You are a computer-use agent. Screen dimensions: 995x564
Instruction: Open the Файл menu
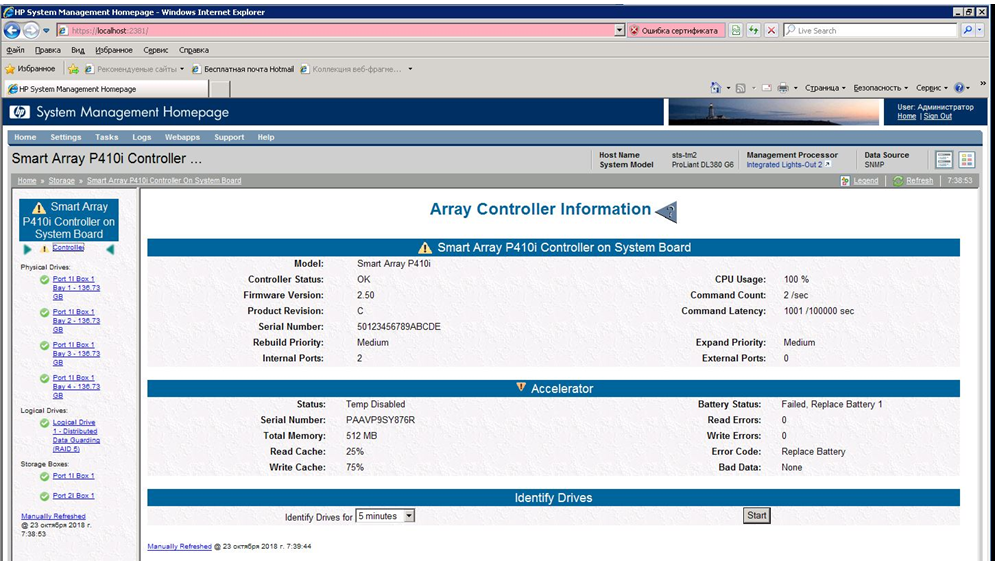(15, 50)
